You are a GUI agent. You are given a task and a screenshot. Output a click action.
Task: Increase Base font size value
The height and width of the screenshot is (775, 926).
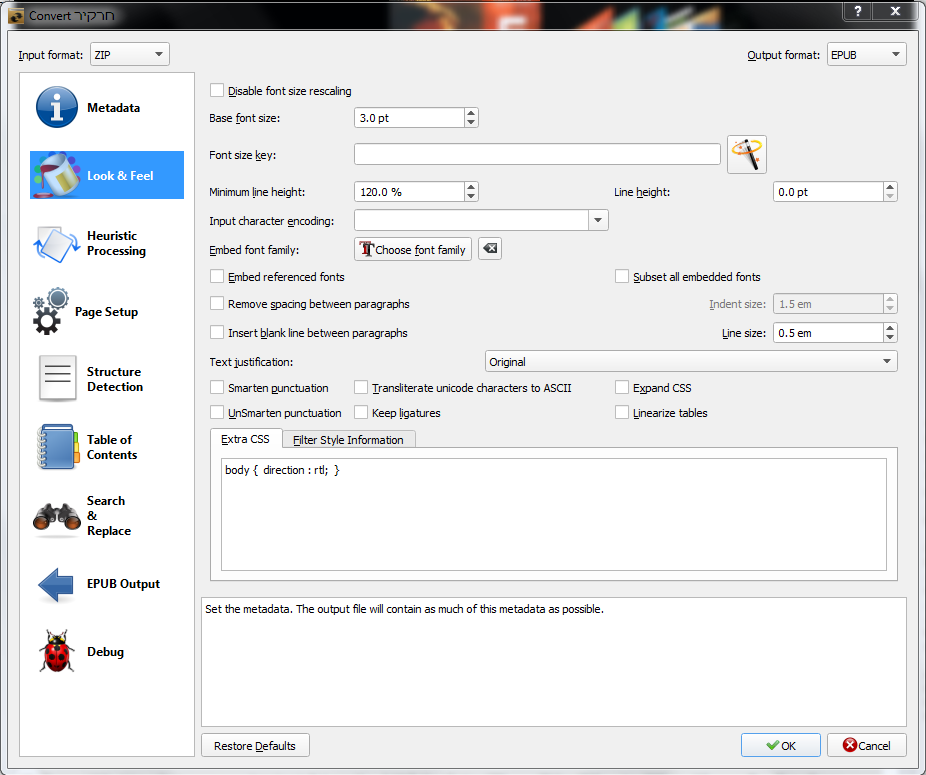(471, 113)
